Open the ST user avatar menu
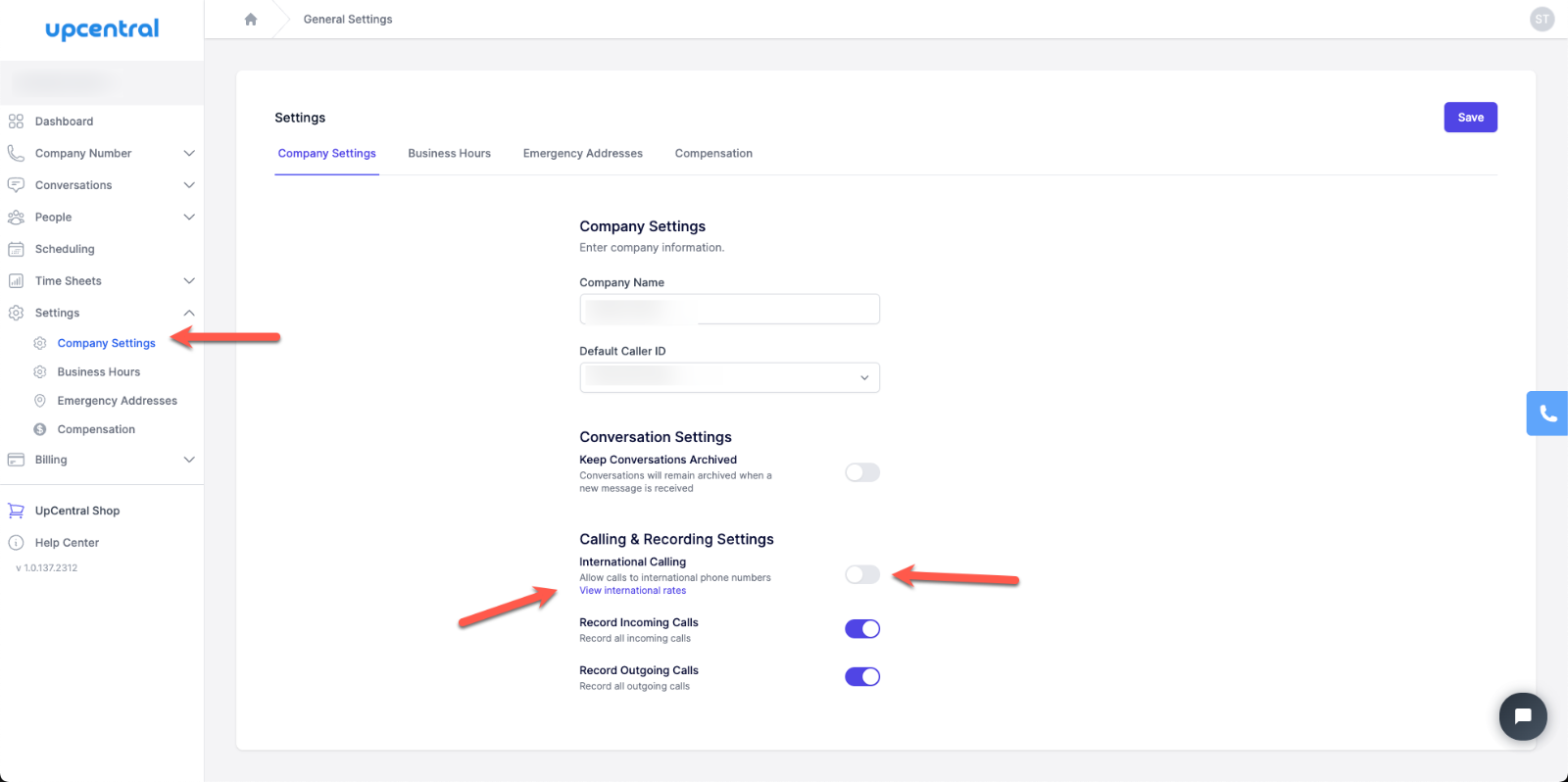This screenshot has width=1568, height=782. click(1542, 20)
